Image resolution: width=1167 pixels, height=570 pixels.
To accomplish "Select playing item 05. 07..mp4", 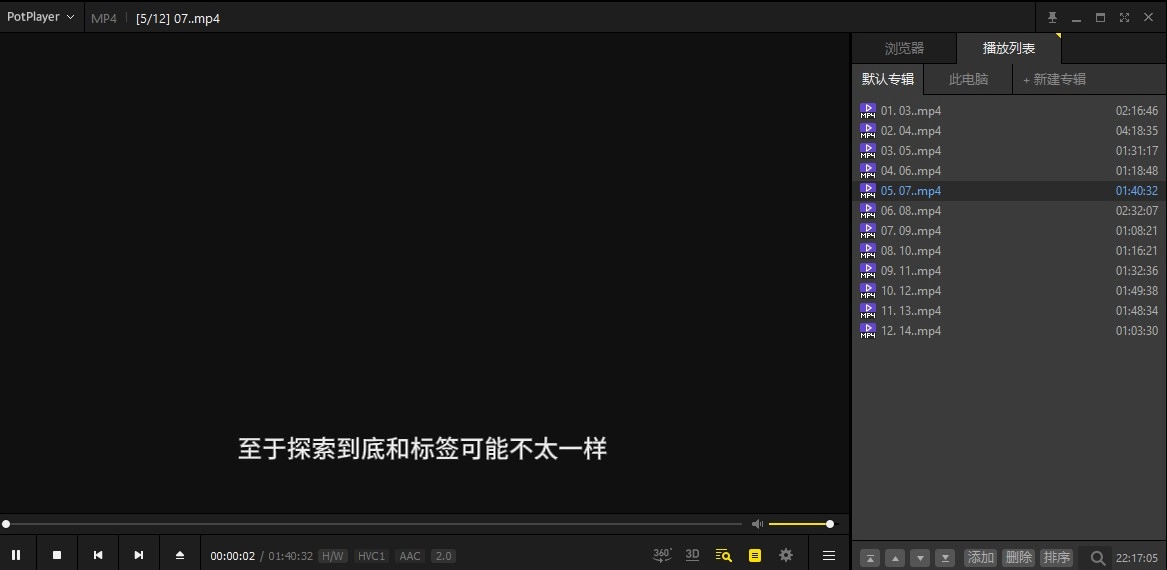I will [1008, 191].
